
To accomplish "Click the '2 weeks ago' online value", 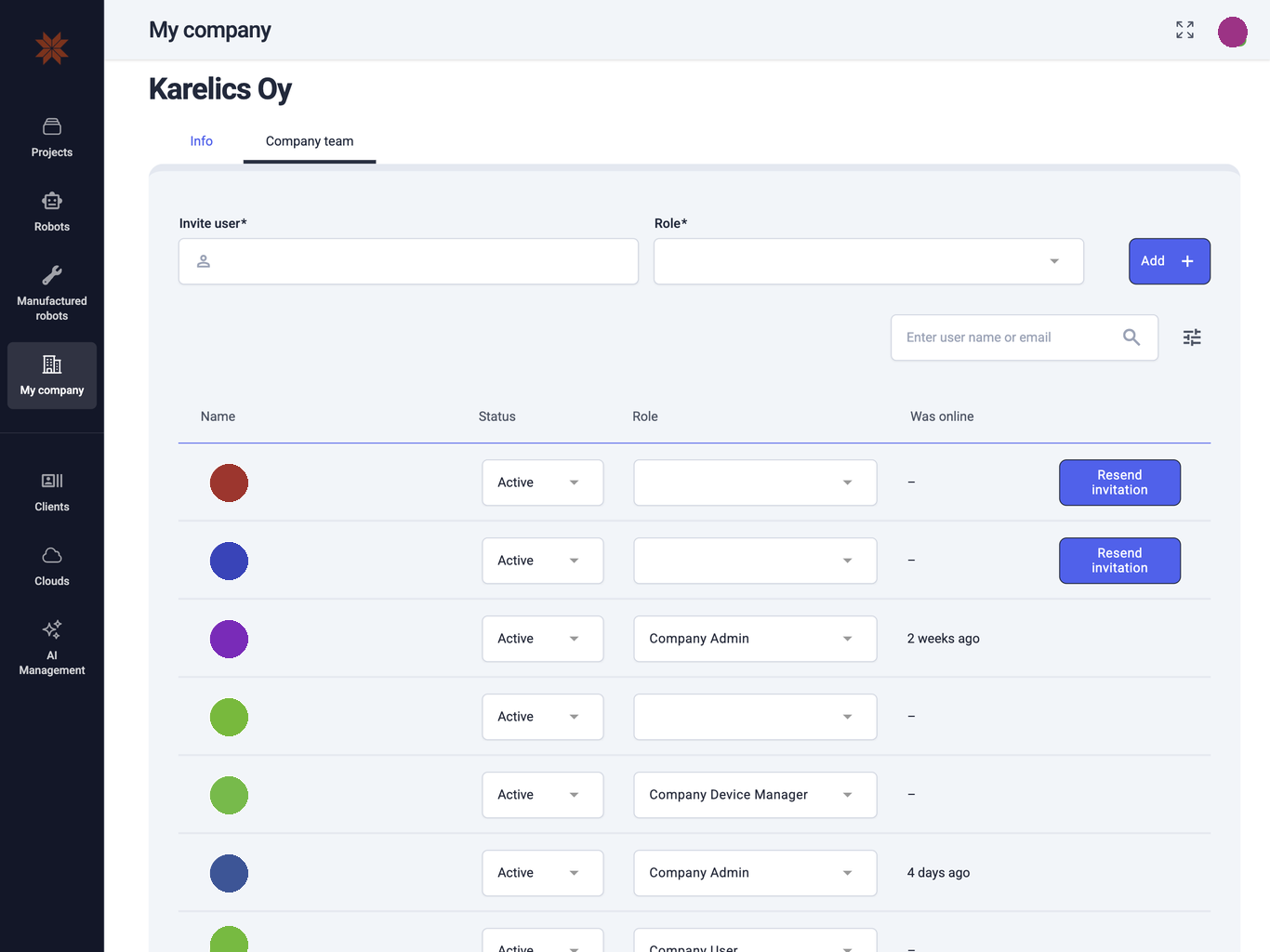I will [944, 639].
